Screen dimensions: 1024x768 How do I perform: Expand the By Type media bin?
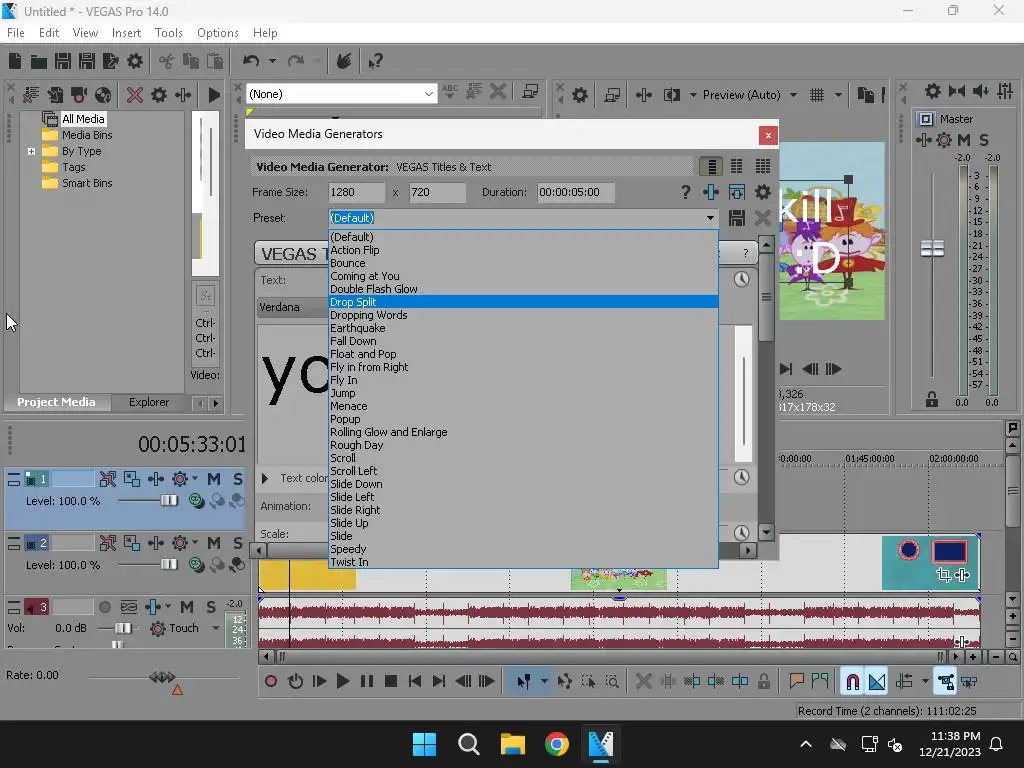click(31, 151)
